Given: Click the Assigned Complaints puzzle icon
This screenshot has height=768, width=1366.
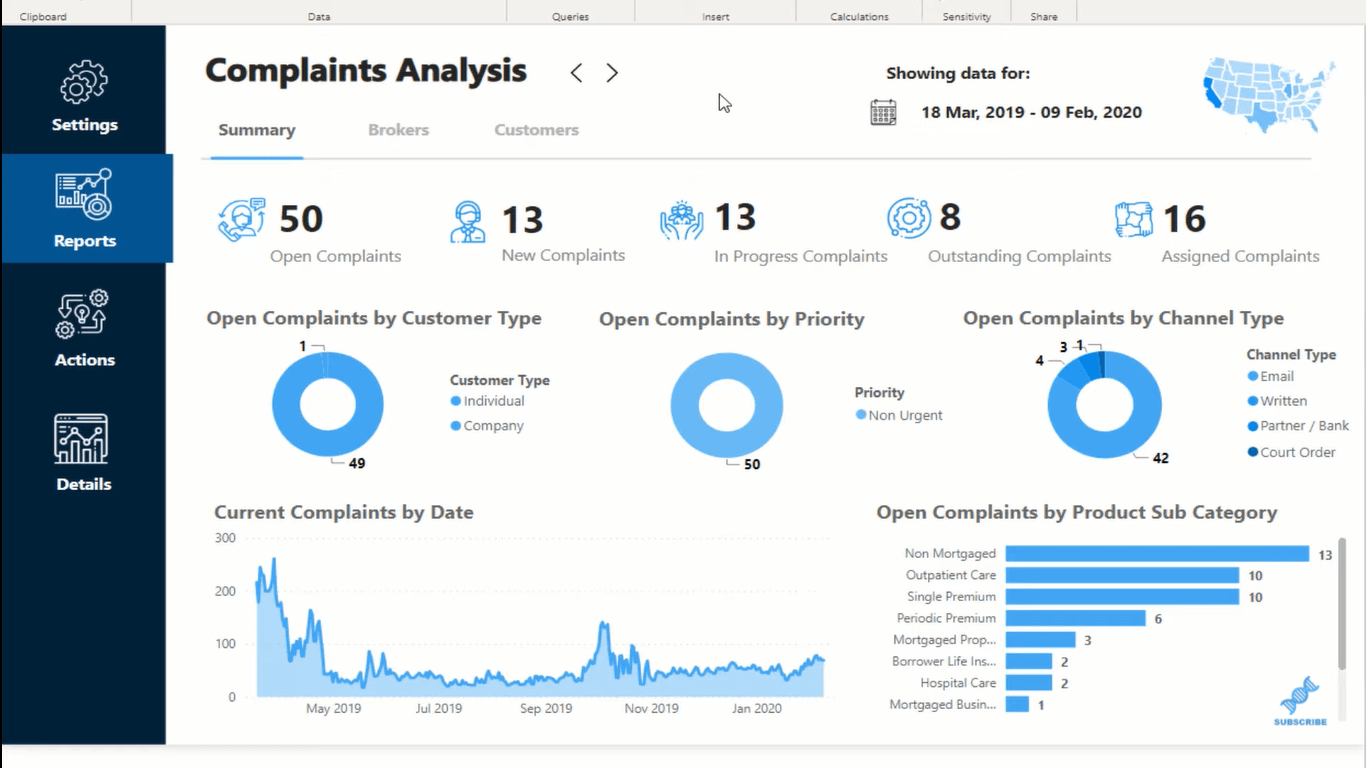Looking at the screenshot, I should pos(1134,220).
